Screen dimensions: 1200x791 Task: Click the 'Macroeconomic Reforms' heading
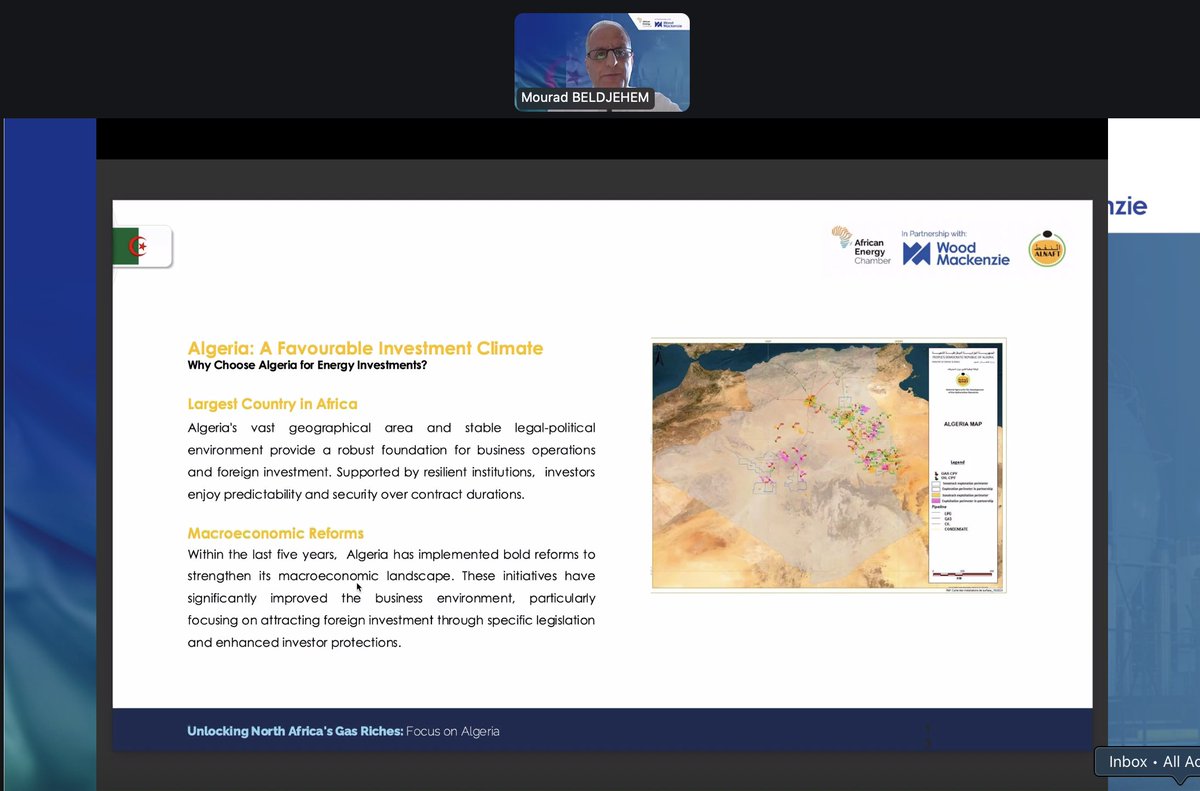point(276,533)
